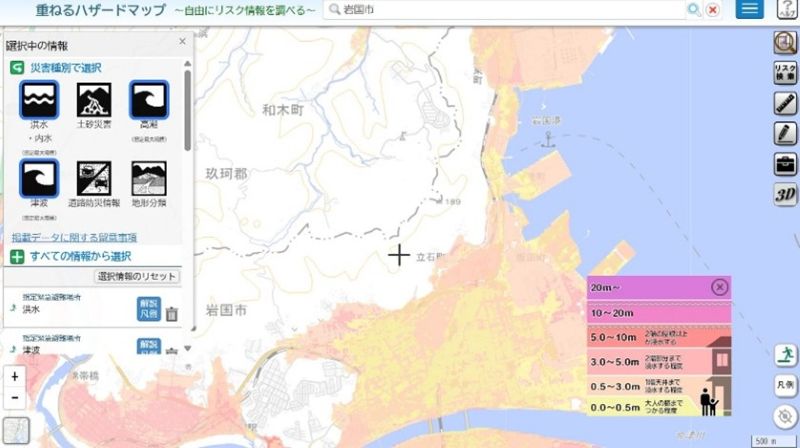The width and height of the screenshot is (800, 448).
Task: Select the 津波 tsunami hazard icon
Action: tap(39, 178)
